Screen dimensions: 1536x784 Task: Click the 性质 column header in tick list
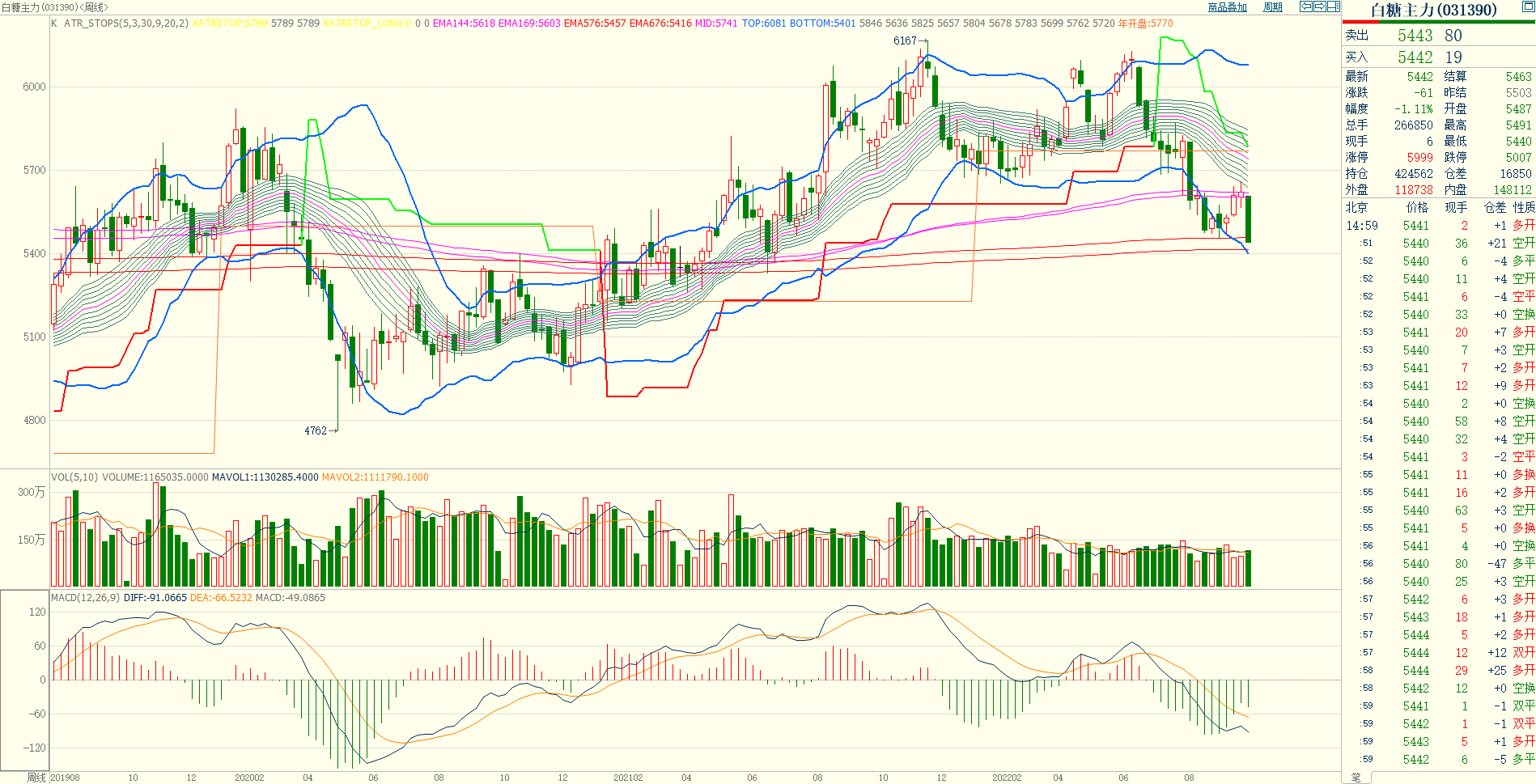[1524, 208]
